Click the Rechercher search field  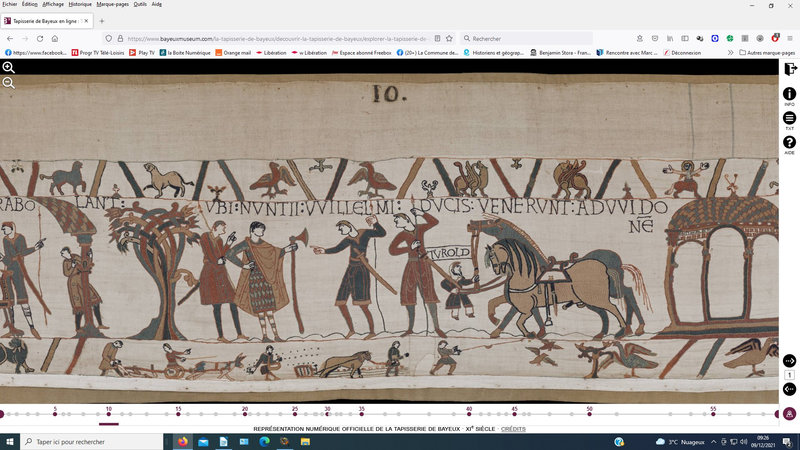coord(526,39)
